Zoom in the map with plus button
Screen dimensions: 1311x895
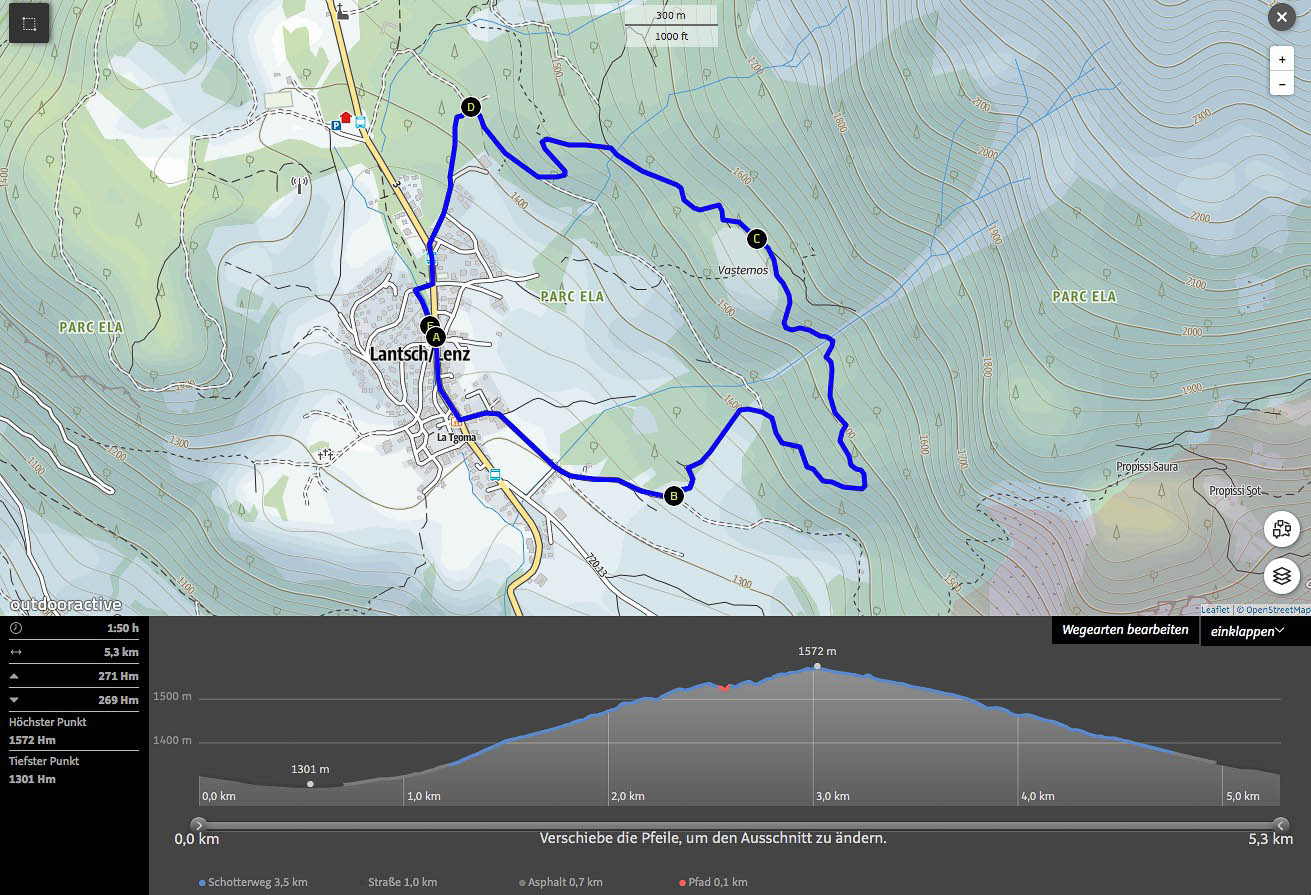pos(1281,59)
